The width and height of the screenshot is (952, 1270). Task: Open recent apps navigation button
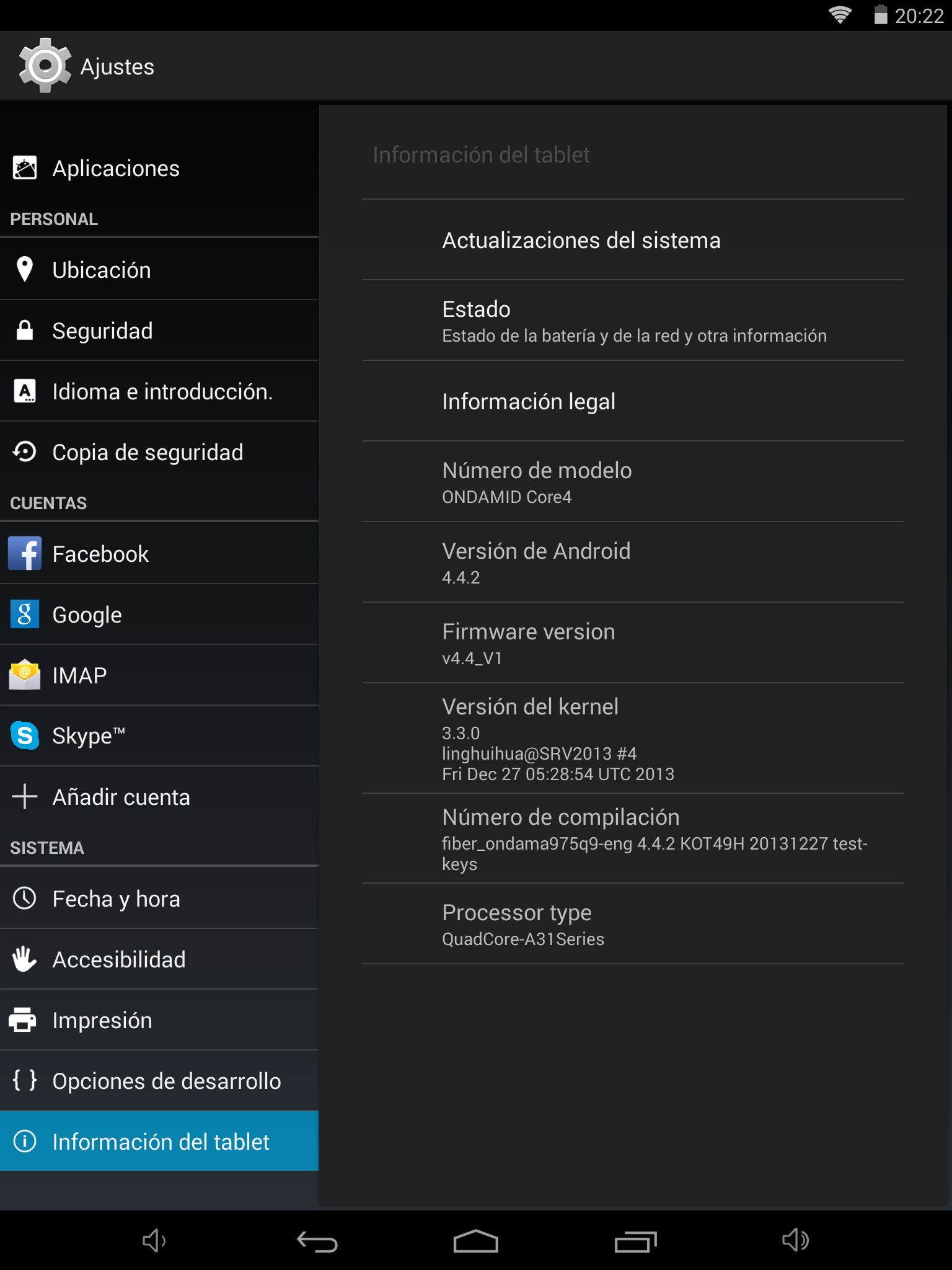(635, 1241)
